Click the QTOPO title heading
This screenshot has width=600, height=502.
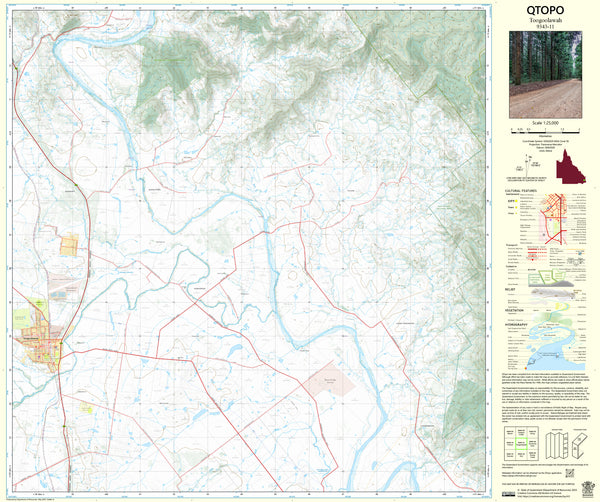coord(545,10)
